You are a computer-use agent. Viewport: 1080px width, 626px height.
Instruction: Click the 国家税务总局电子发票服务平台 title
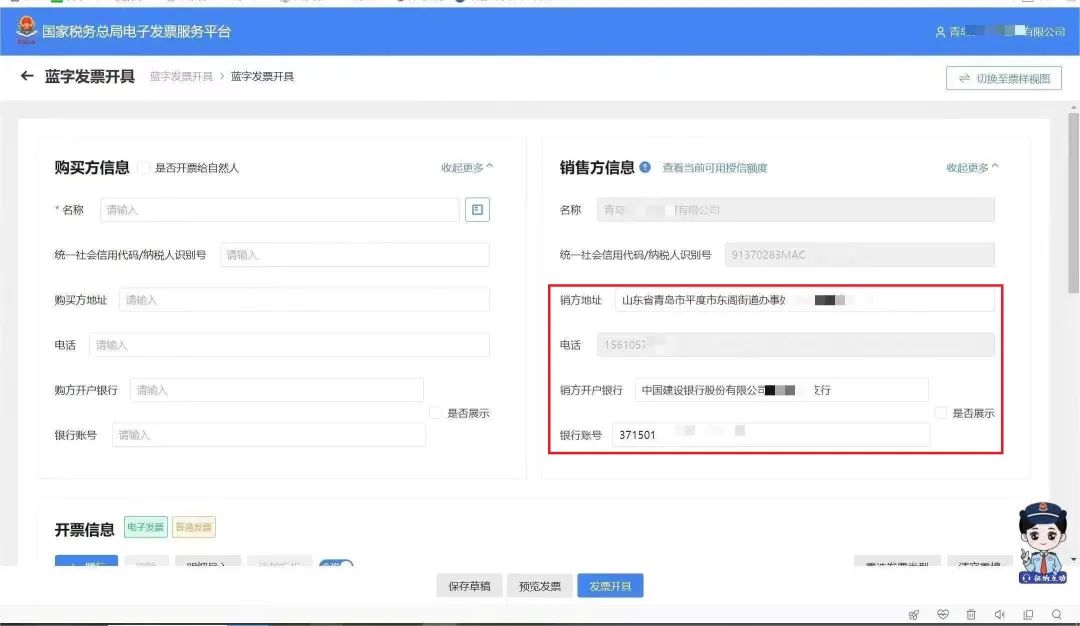[136, 32]
